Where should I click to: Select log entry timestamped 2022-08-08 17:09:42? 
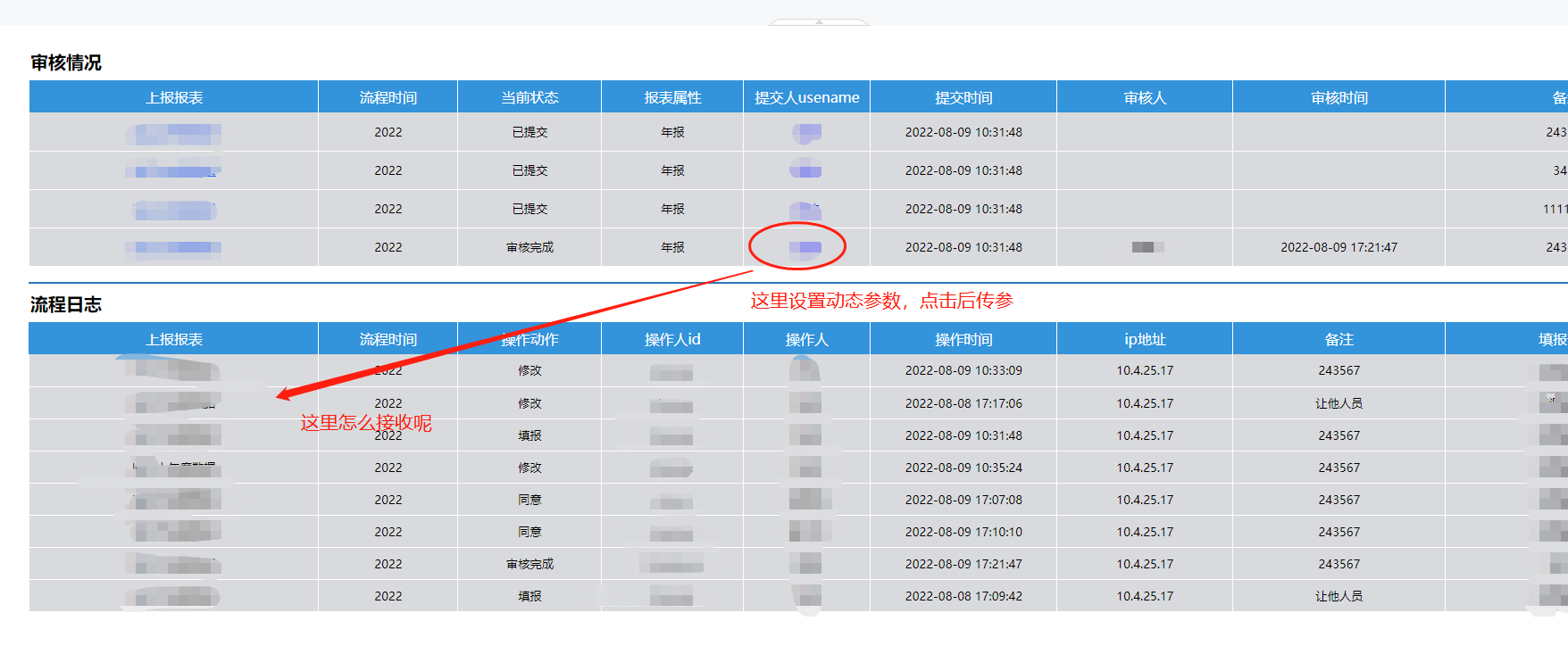coord(798,596)
